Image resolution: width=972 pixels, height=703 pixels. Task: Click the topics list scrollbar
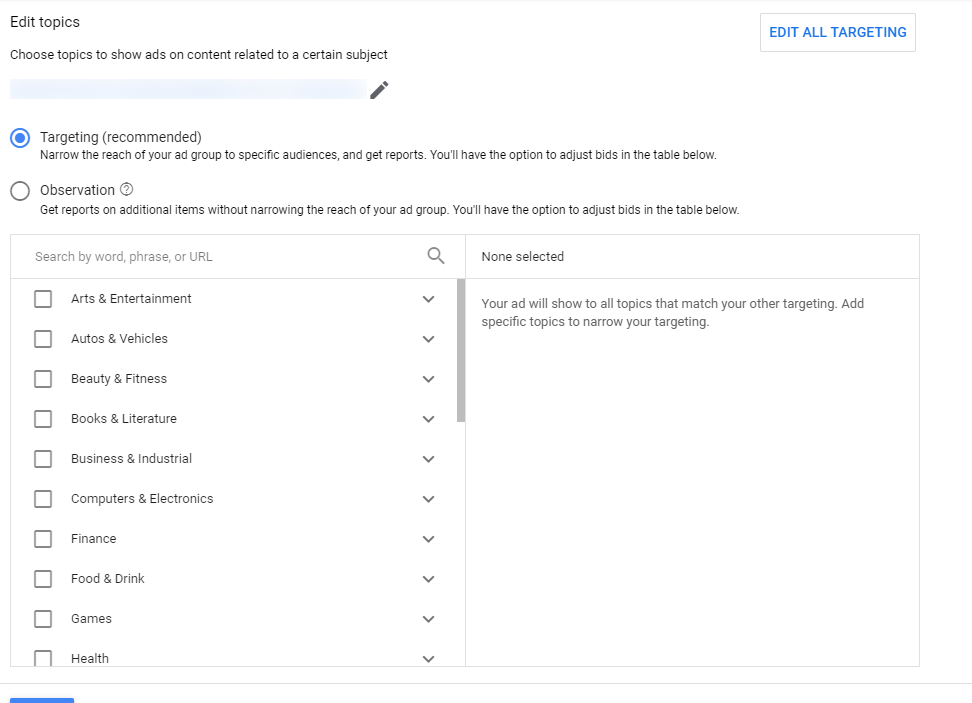pyautogui.click(x=461, y=350)
